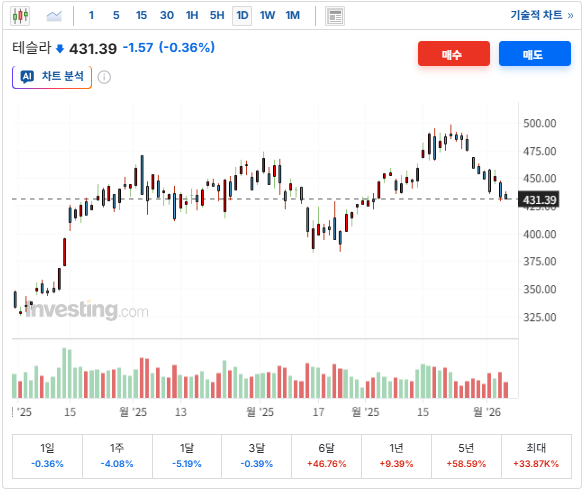Select the 5 minute interval

click(116, 15)
